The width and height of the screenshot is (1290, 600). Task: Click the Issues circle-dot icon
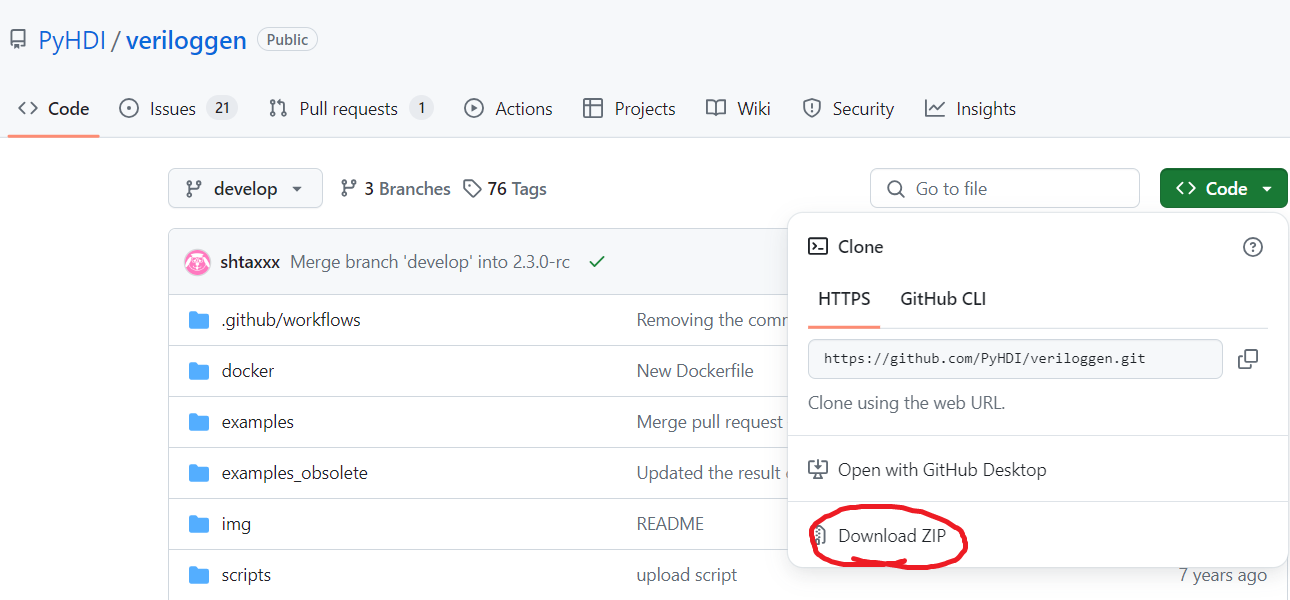click(x=129, y=109)
